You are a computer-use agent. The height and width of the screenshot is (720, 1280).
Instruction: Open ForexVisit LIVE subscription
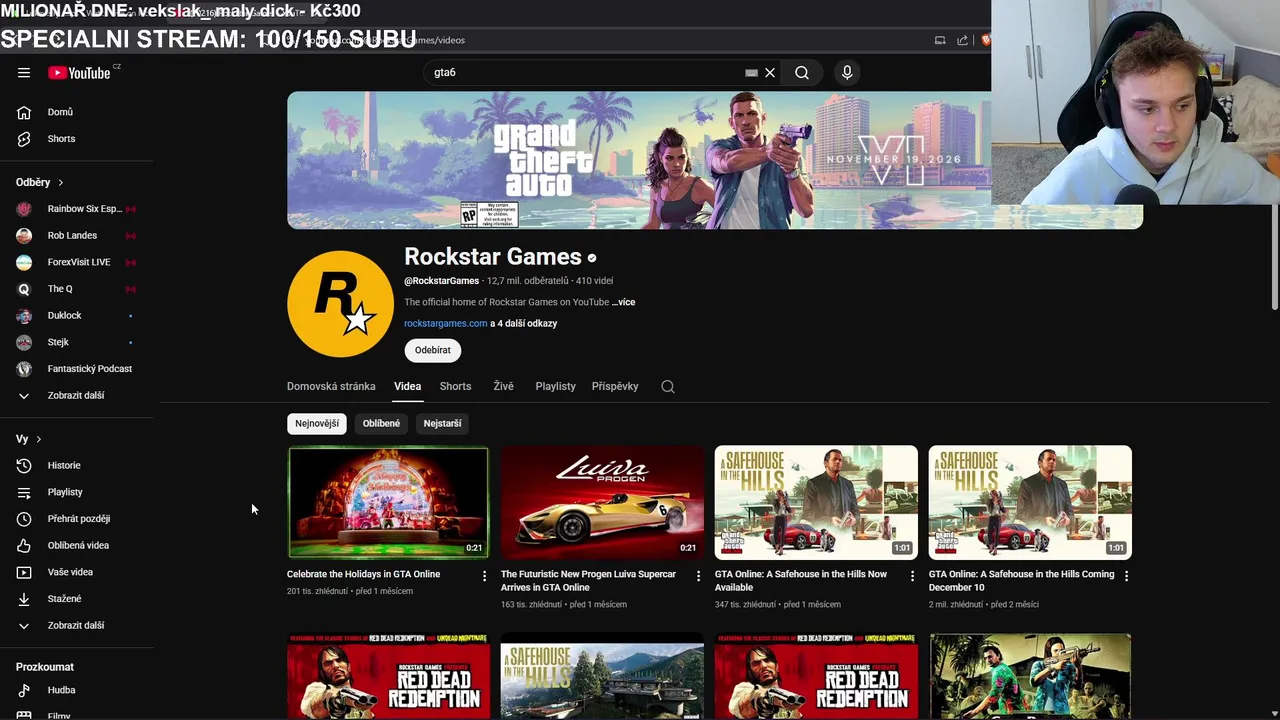[x=77, y=262]
